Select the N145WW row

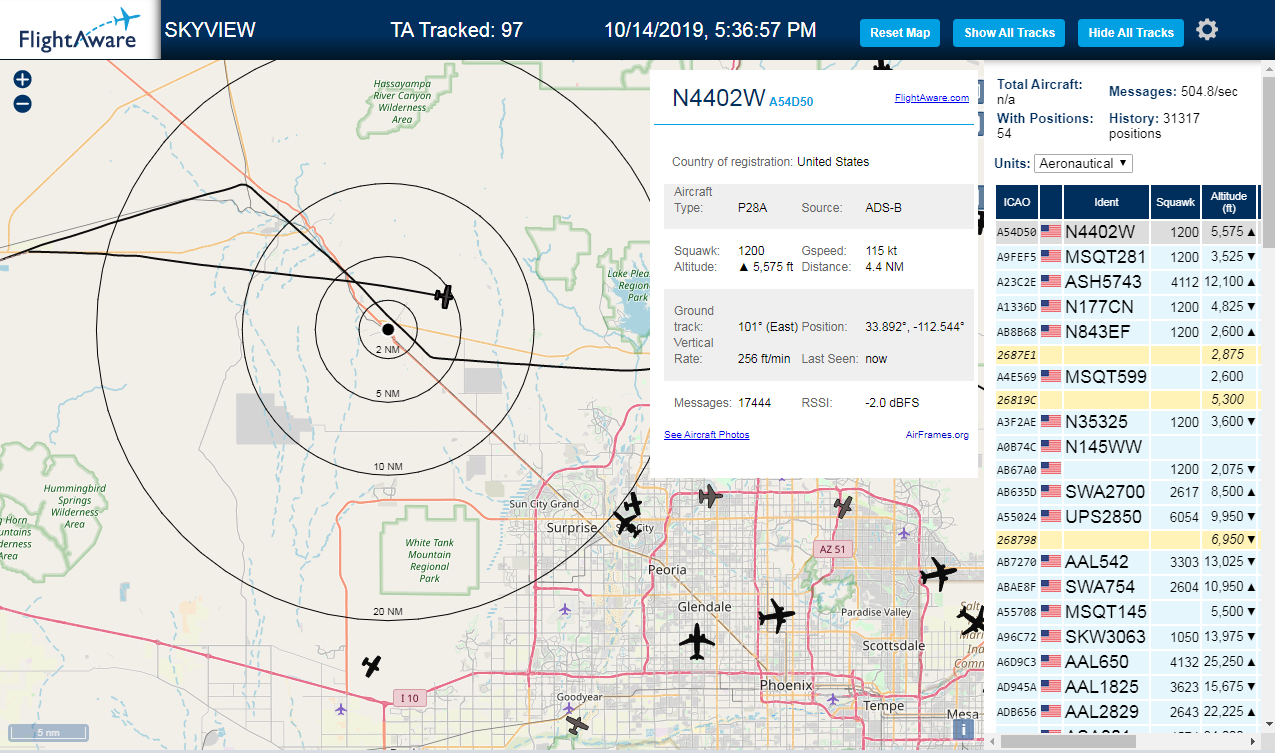[x=1127, y=447]
